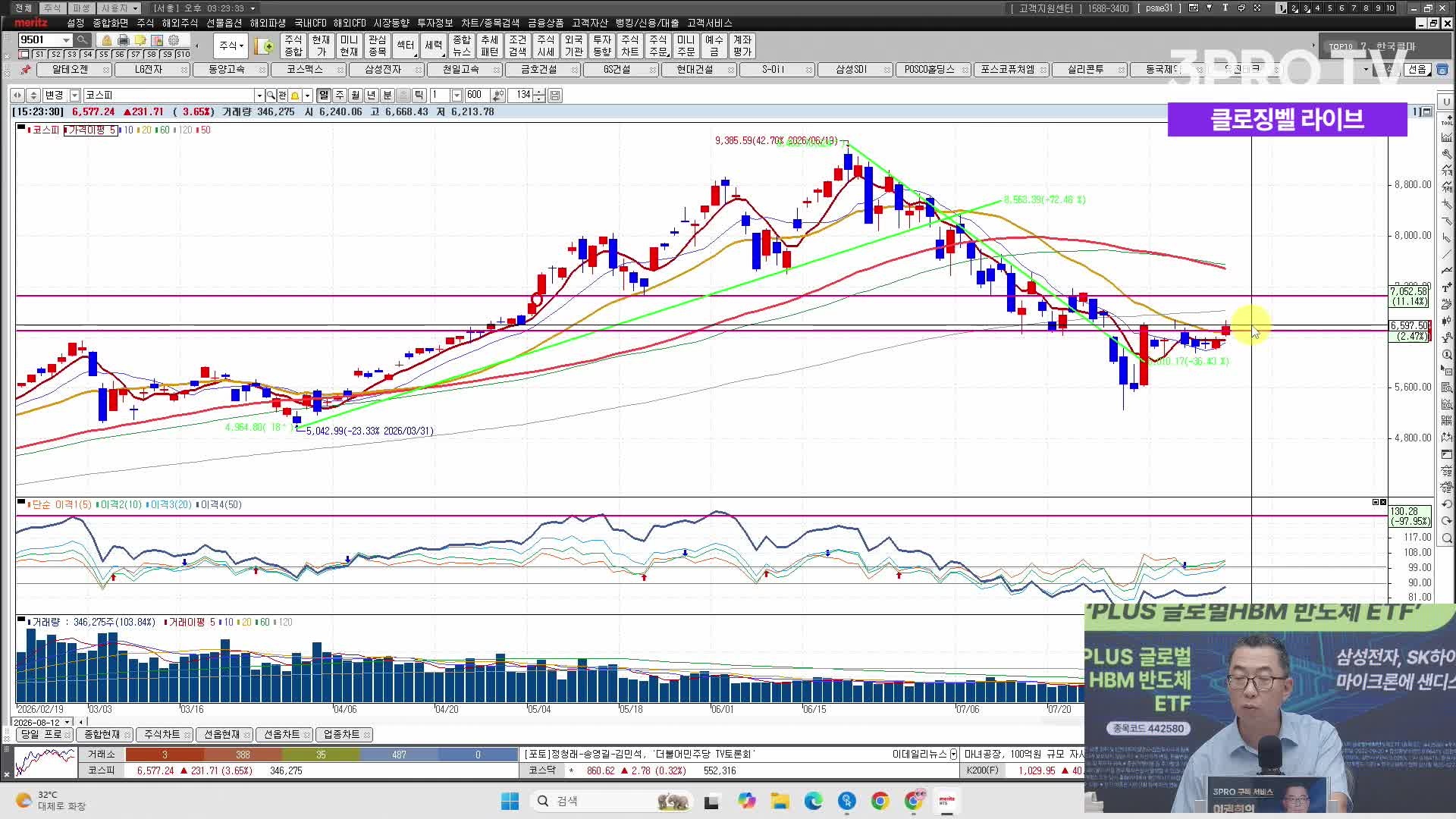This screenshot has height=819, width=1456.
Task: Open the 차트/종목검색 menu
Action: point(490,24)
